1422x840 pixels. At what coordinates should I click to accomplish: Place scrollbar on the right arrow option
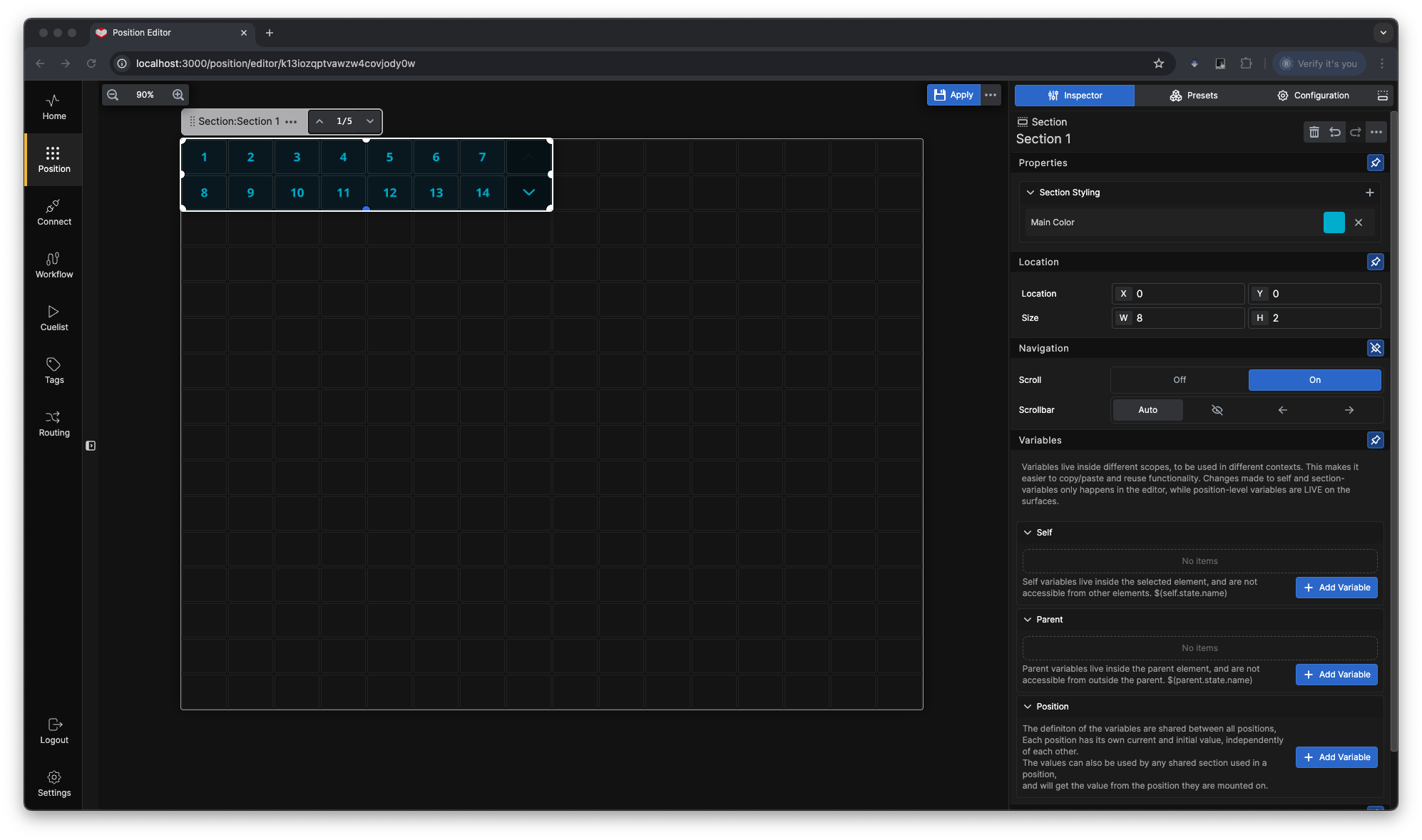point(1349,410)
